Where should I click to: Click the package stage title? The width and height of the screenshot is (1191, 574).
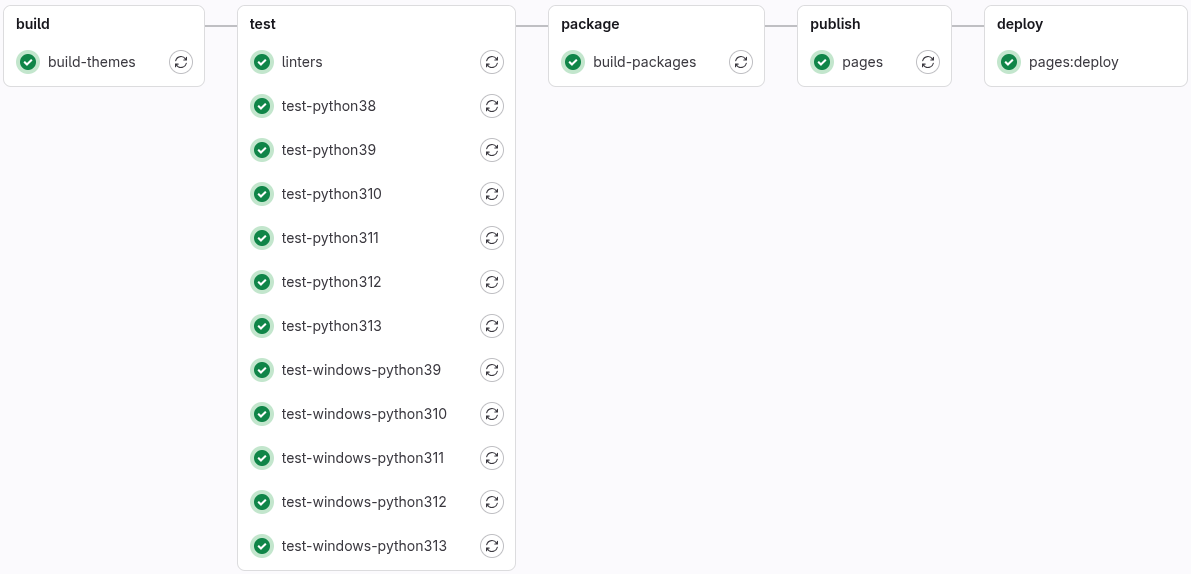(590, 24)
